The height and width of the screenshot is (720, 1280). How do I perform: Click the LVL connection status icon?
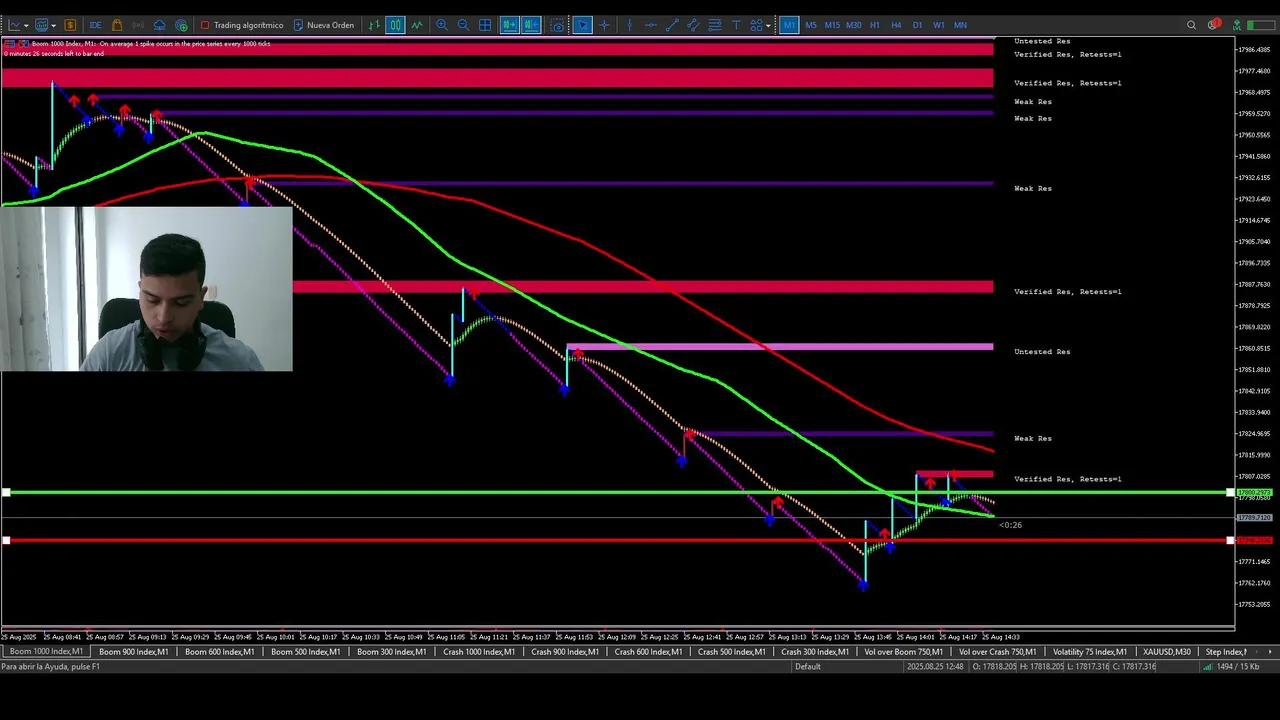(x=1237, y=25)
